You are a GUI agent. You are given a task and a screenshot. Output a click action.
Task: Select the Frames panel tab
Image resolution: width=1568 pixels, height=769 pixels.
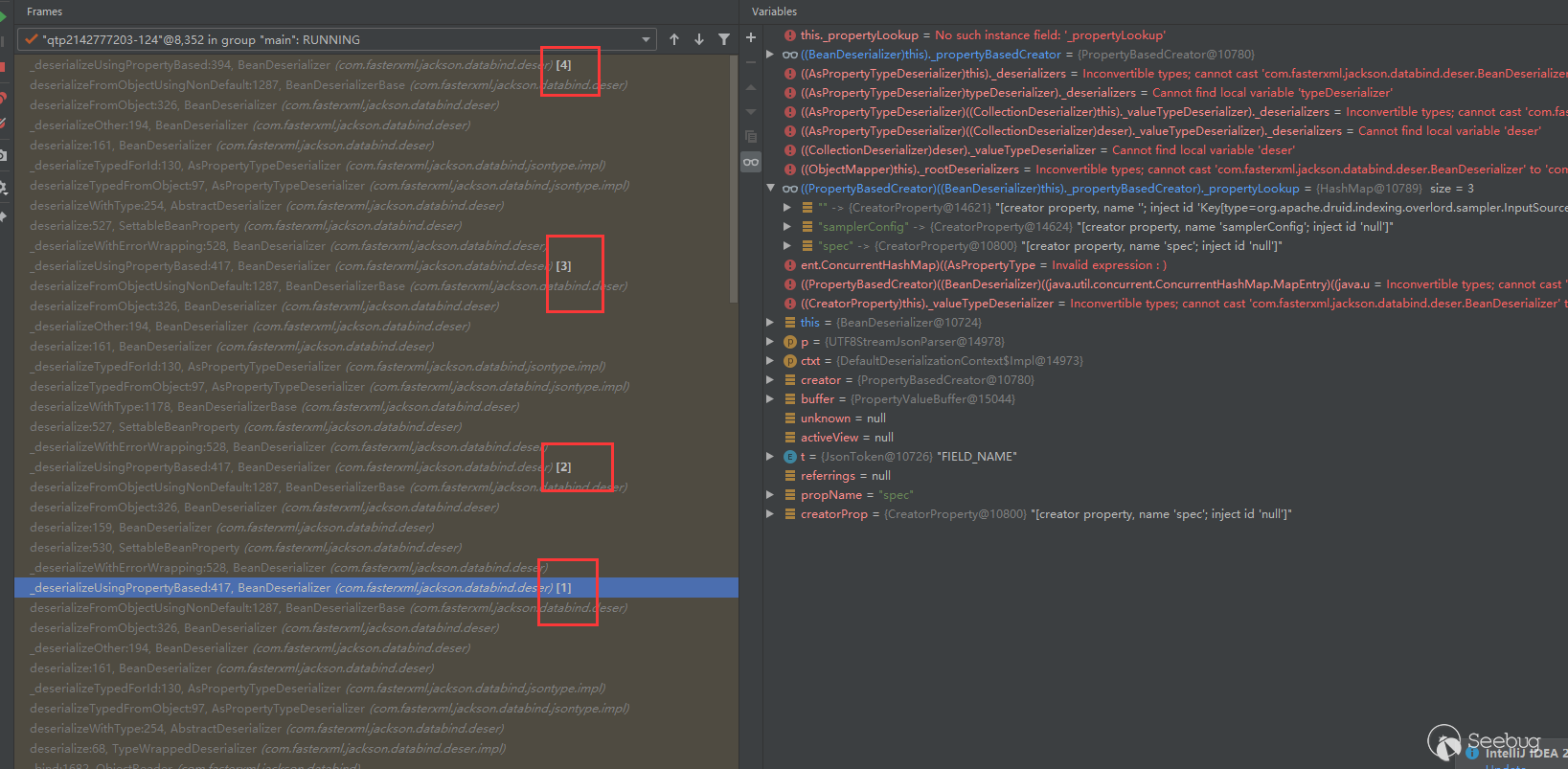coord(44,11)
